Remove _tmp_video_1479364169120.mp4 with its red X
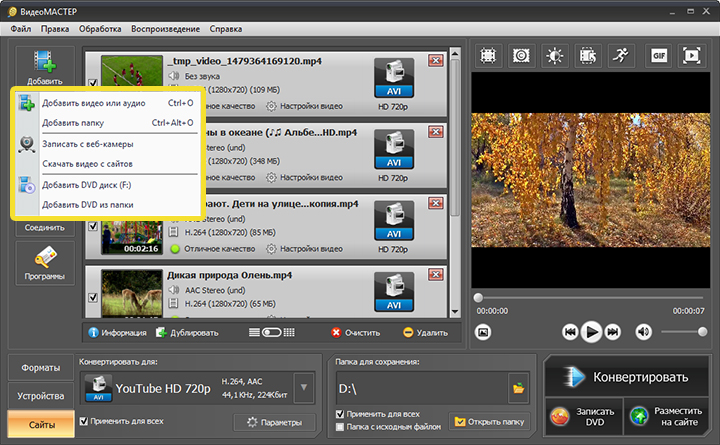 coord(435,61)
